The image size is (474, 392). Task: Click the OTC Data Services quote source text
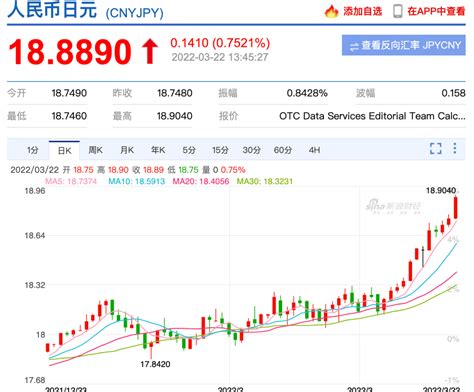pyautogui.click(x=372, y=116)
